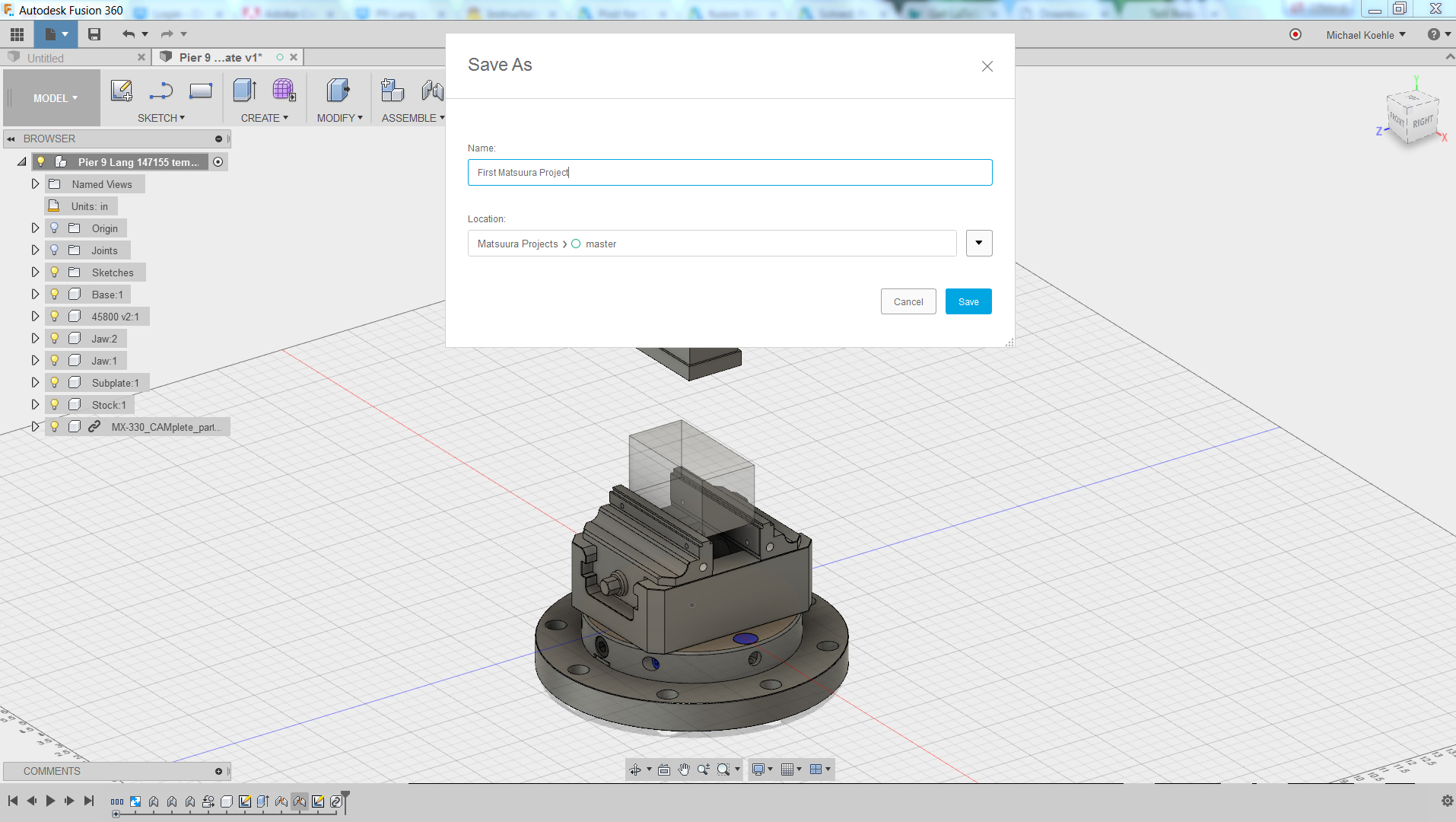
Task: Hide the Stock:1 component
Action: [x=54, y=405]
